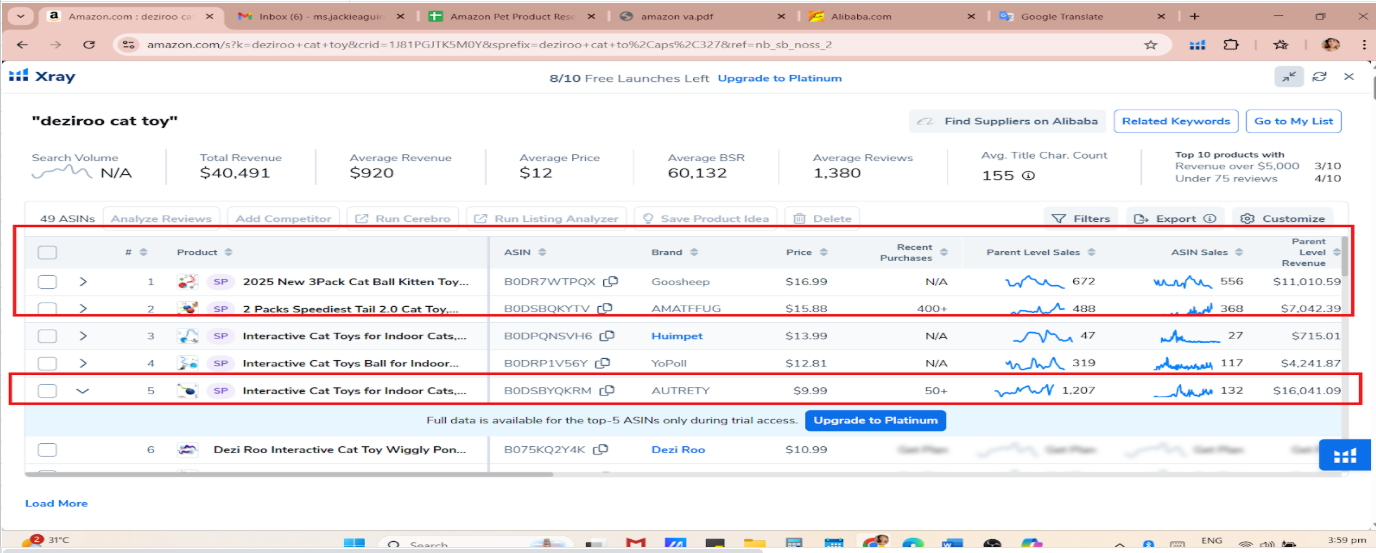
Task: Select checkbox for 2 Packs Speediest Tail row
Action: 47,308
